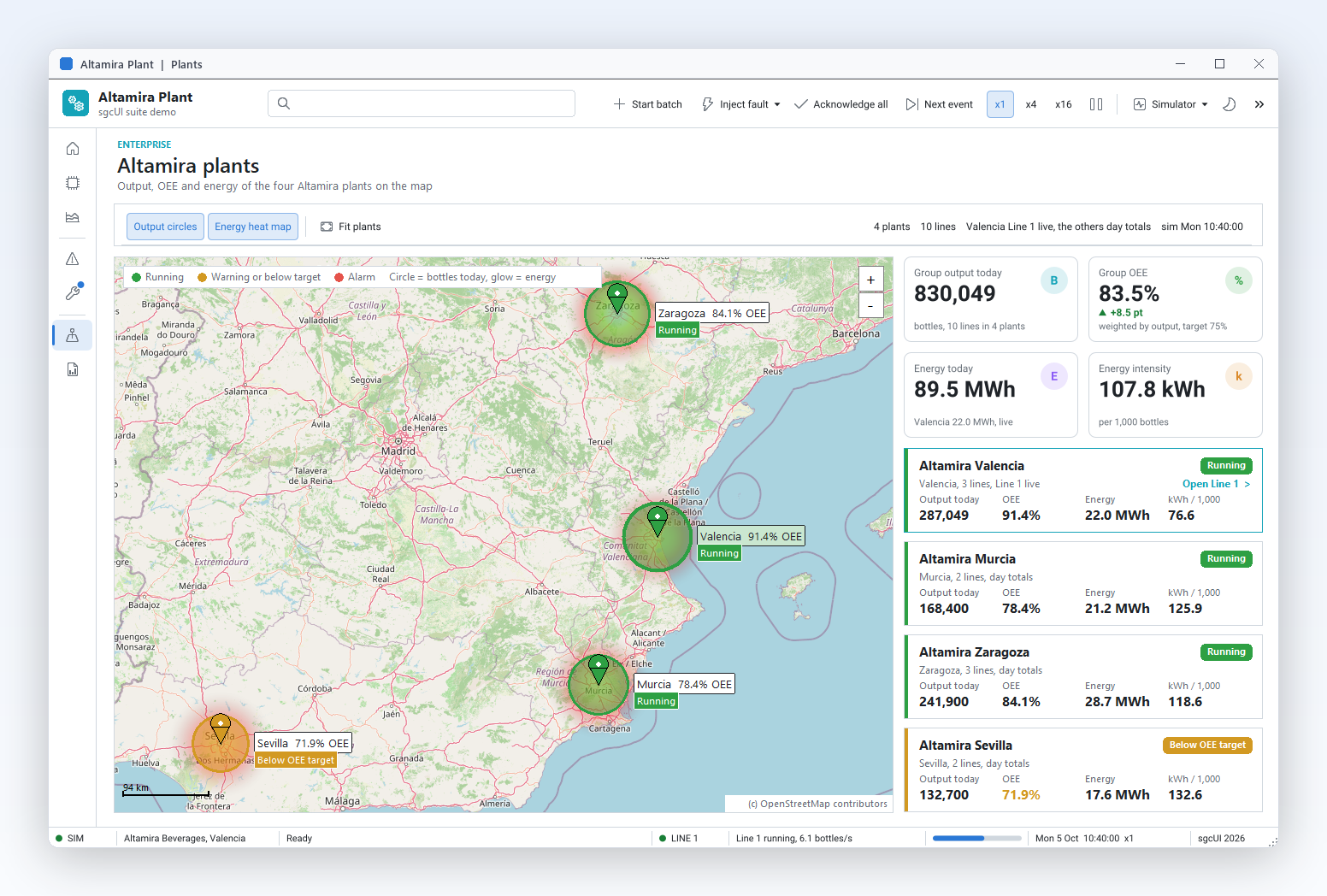Select the Altamira Murcia plant card
1327x896 pixels.
1083,584
